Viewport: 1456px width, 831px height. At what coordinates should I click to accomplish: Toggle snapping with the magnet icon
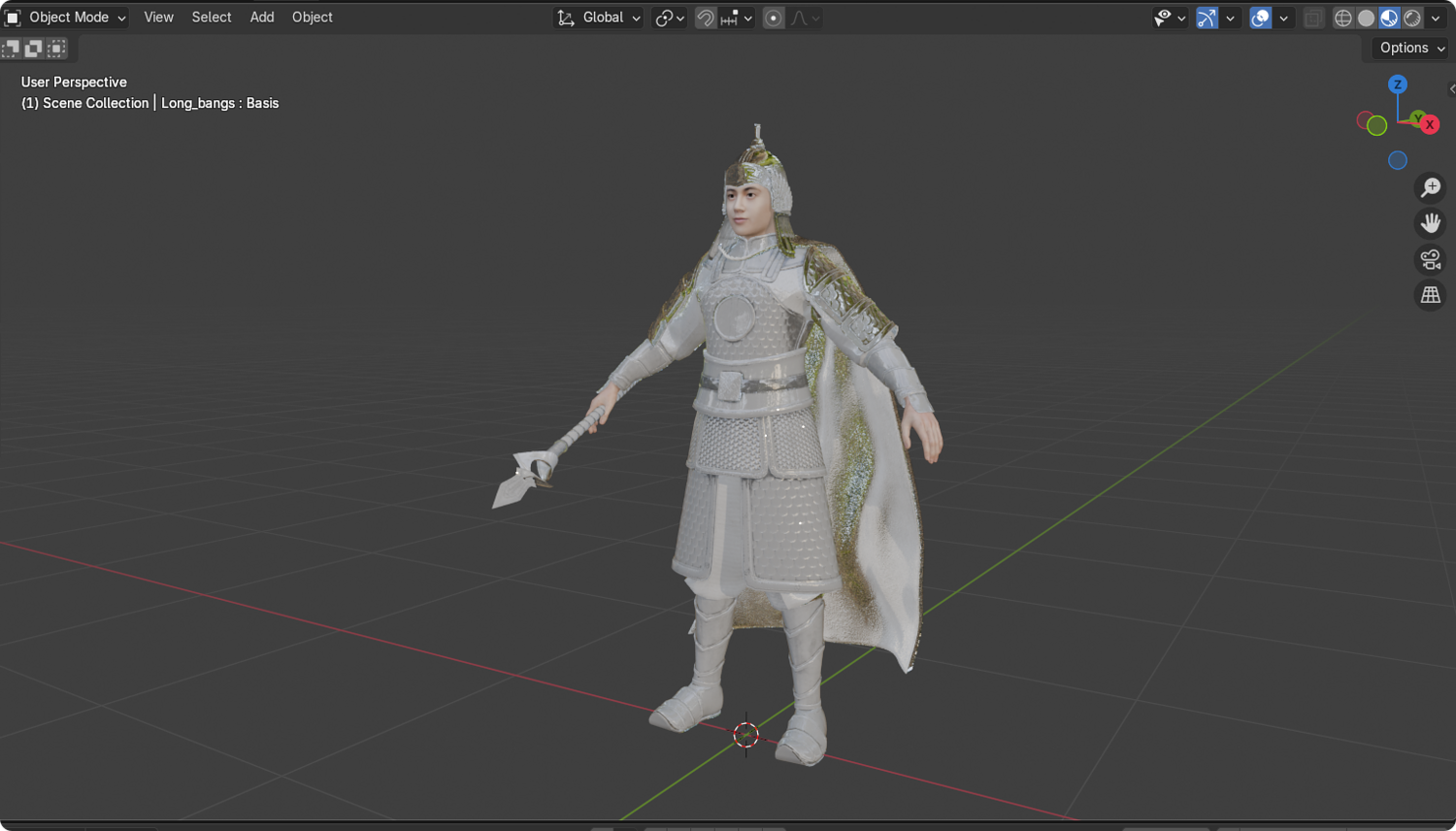(x=706, y=17)
